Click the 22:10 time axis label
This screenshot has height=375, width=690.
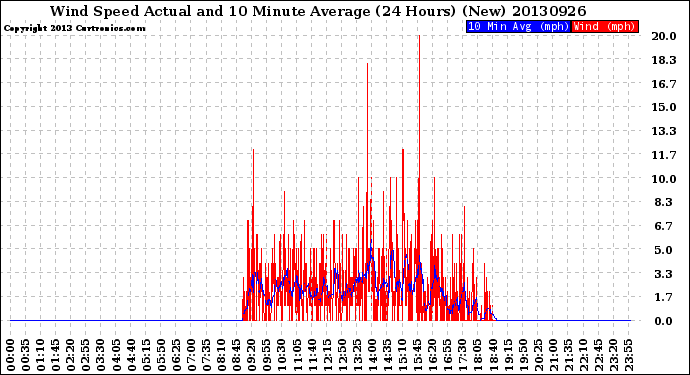[583, 355]
